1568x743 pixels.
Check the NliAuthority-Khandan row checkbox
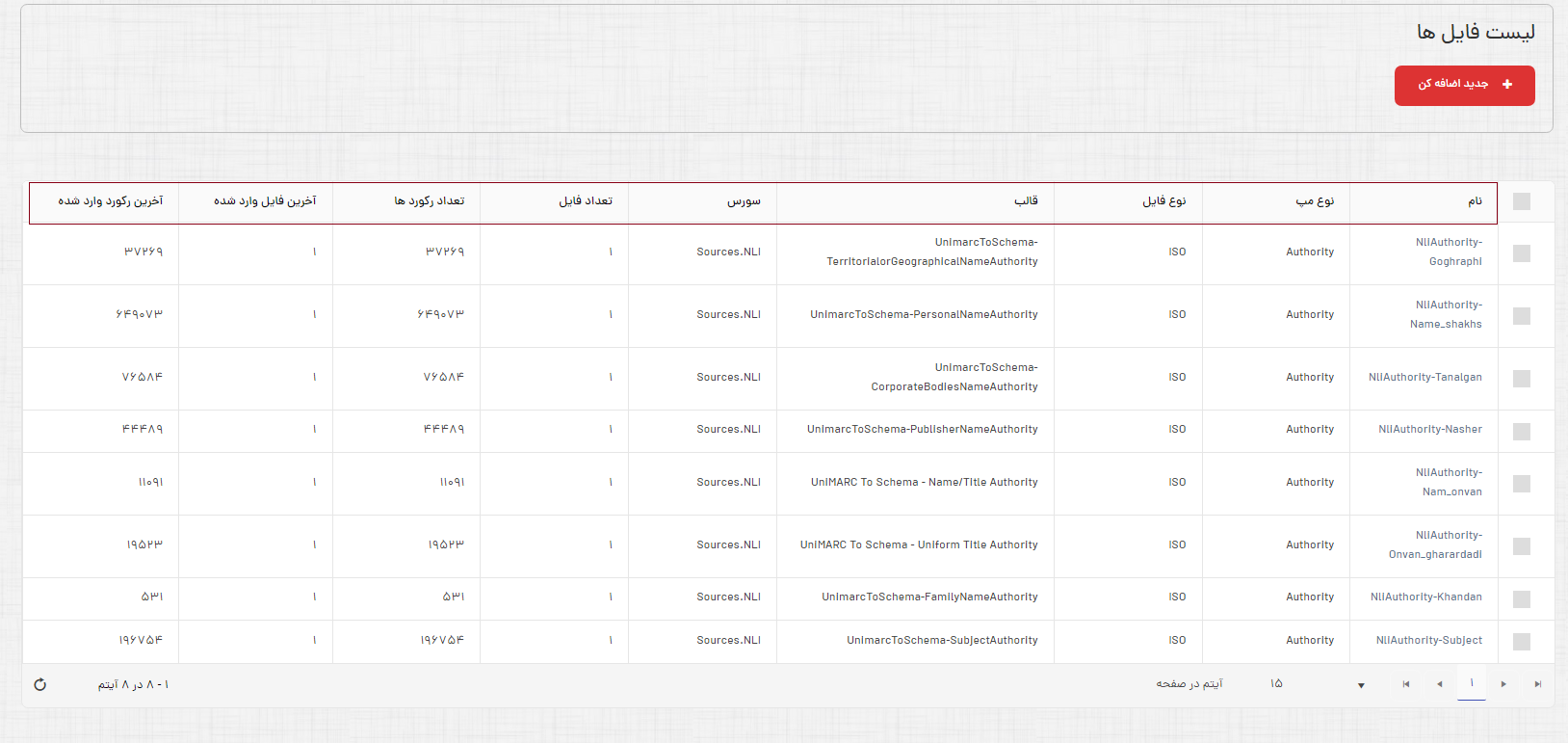click(x=1522, y=598)
